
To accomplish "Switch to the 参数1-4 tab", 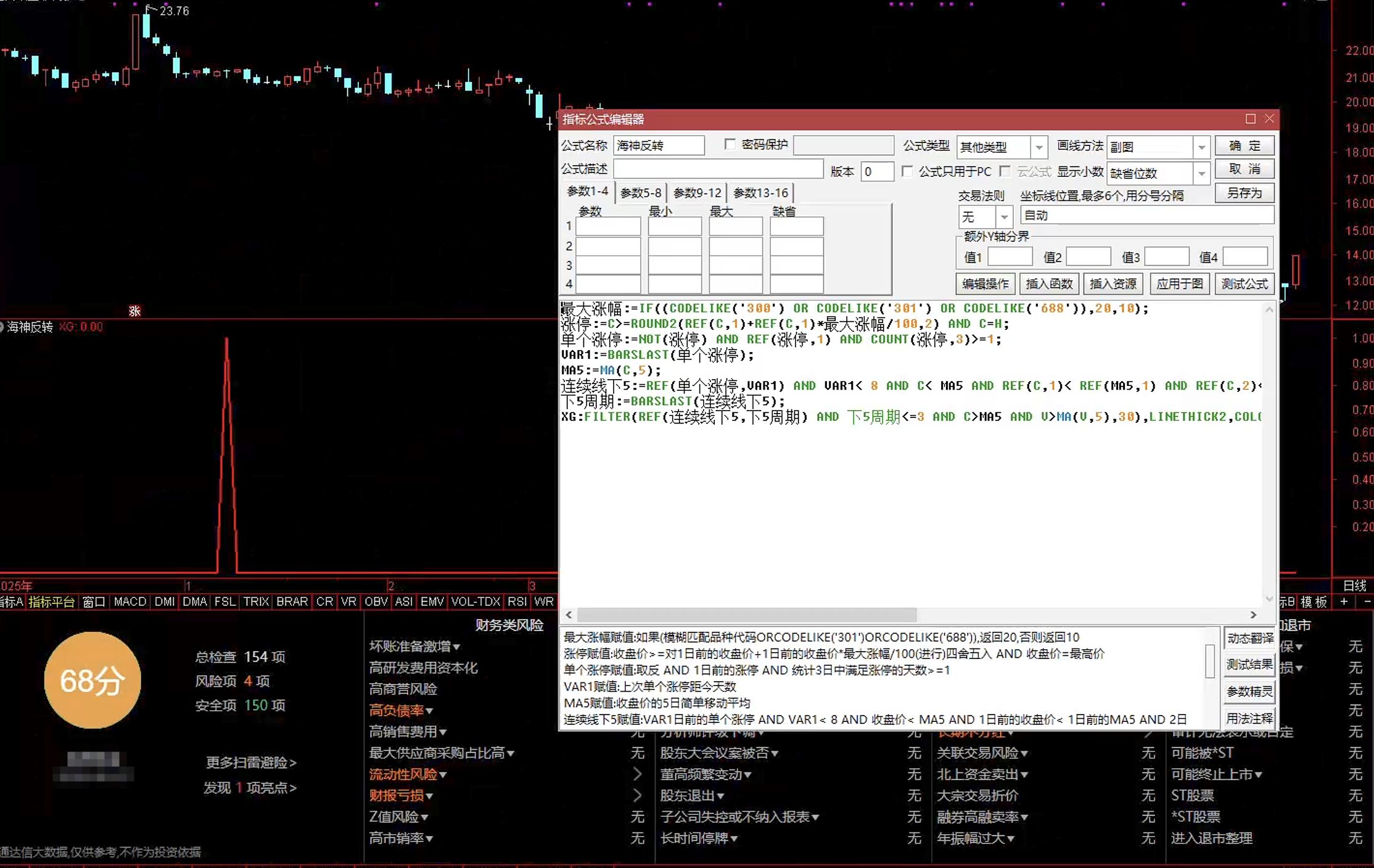I will 588,192.
